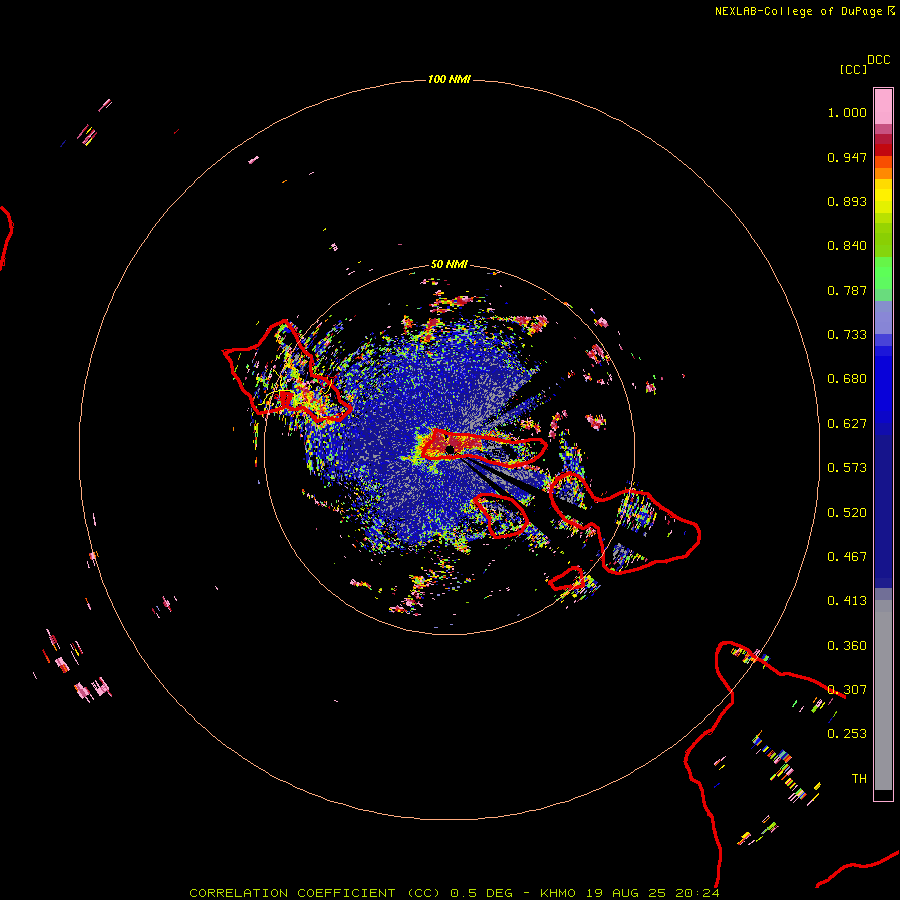Click the TH threshold label
Image resolution: width=900 pixels, height=900 pixels.
click(x=859, y=779)
